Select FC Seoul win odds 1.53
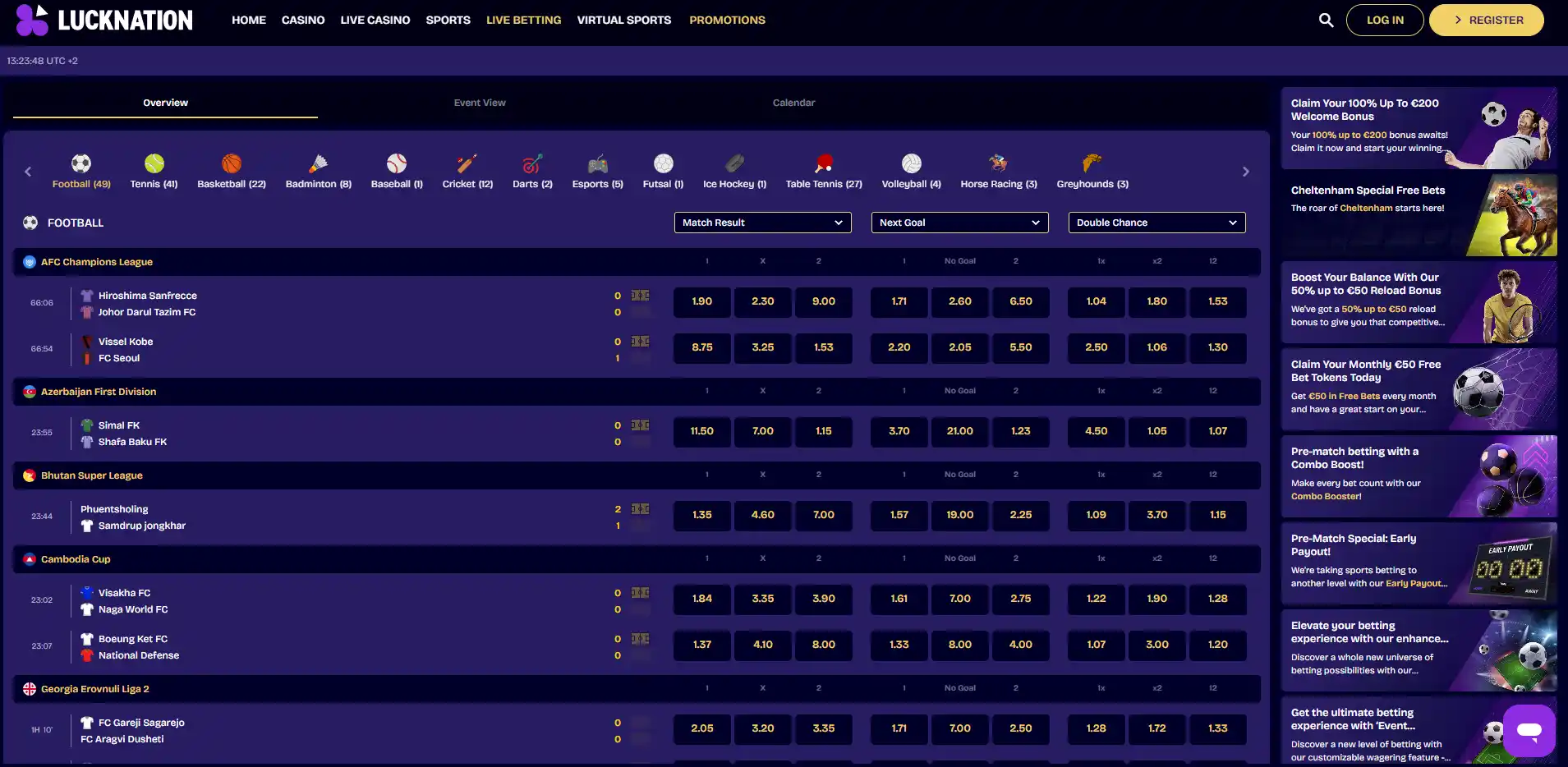Viewport: 1568px width, 767px height. click(x=824, y=347)
